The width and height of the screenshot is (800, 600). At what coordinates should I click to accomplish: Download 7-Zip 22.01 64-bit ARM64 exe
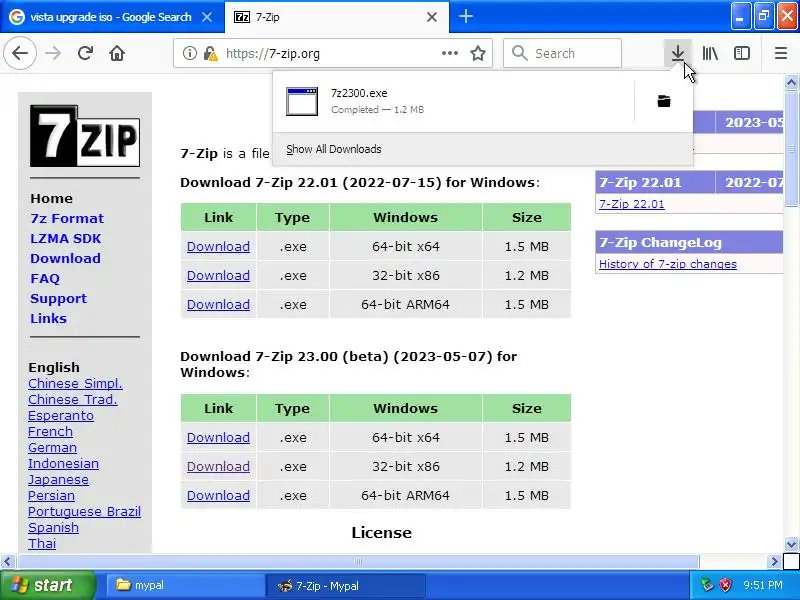click(218, 305)
